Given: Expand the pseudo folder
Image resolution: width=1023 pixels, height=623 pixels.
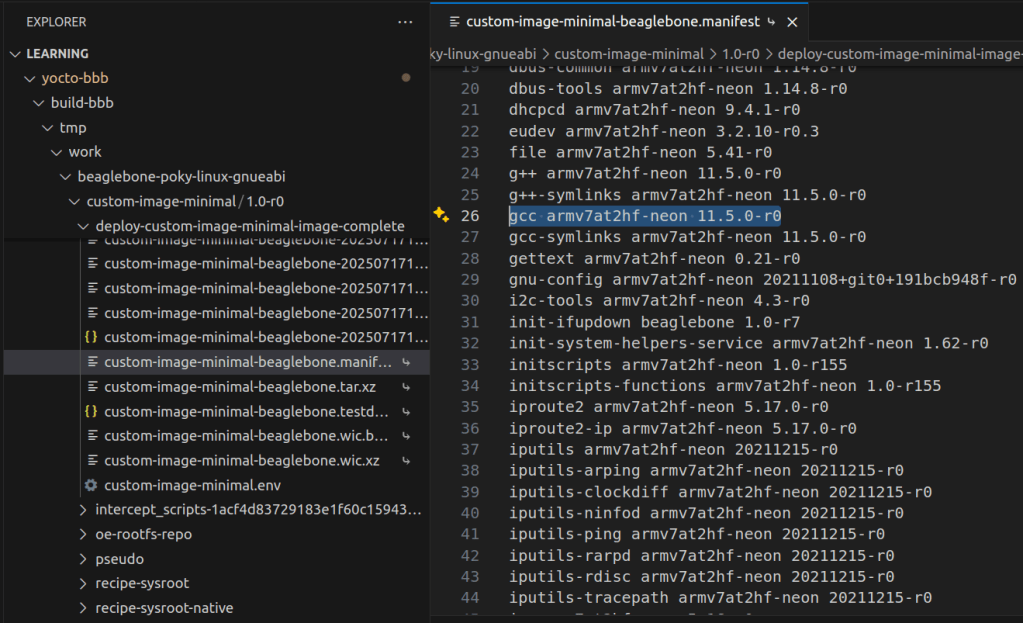Looking at the screenshot, I should click(84, 559).
